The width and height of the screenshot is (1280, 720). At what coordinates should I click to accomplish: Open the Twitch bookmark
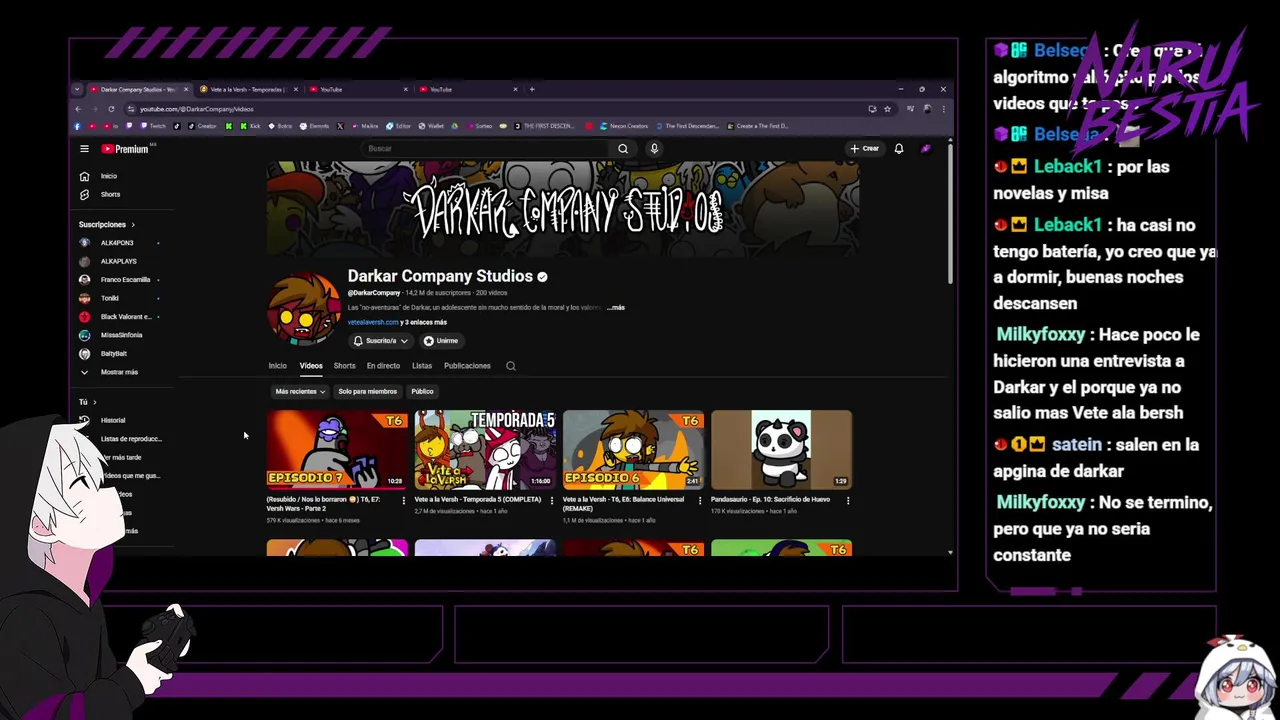click(x=153, y=126)
